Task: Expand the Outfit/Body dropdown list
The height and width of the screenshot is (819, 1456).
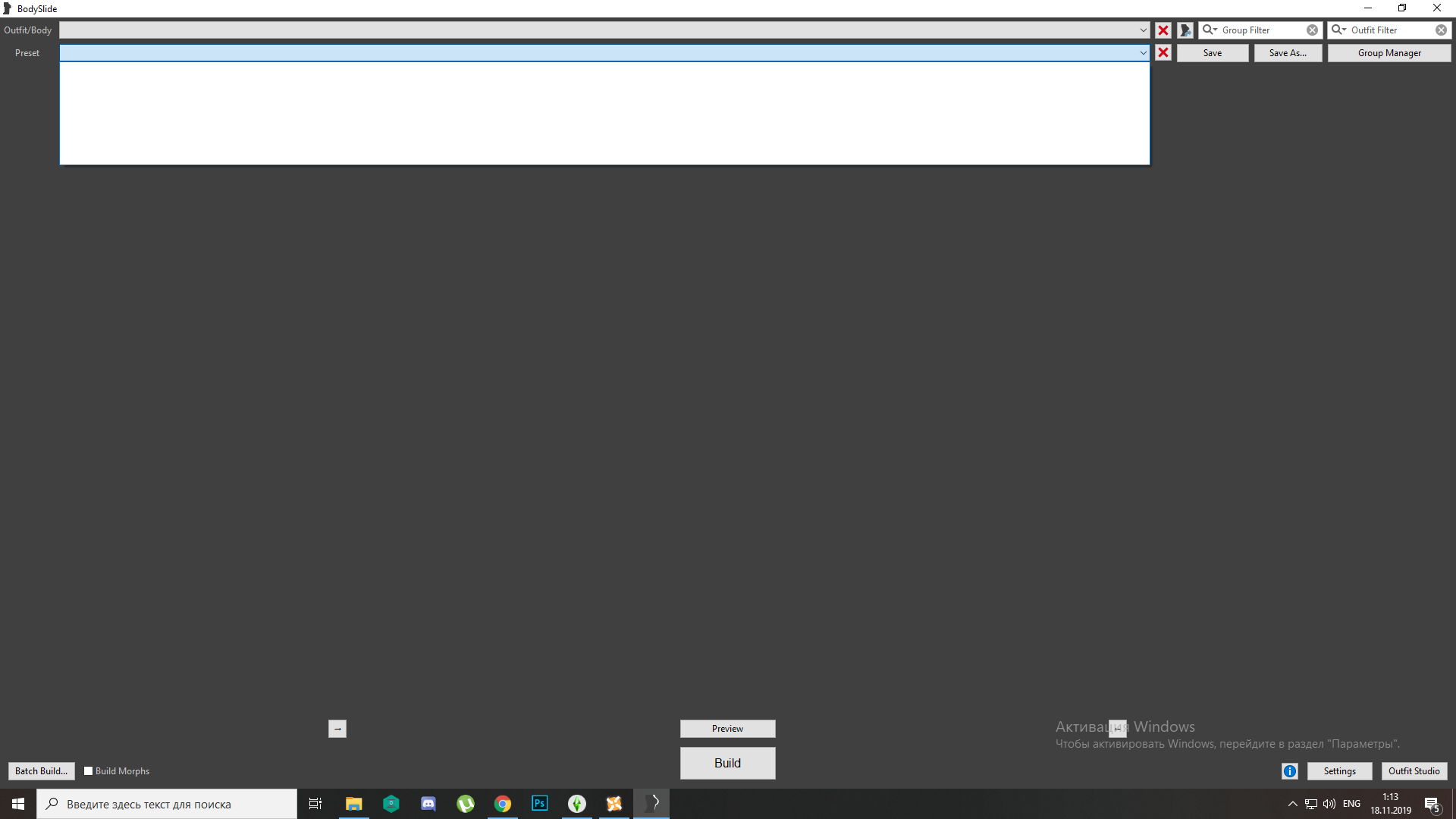Action: coord(1143,30)
